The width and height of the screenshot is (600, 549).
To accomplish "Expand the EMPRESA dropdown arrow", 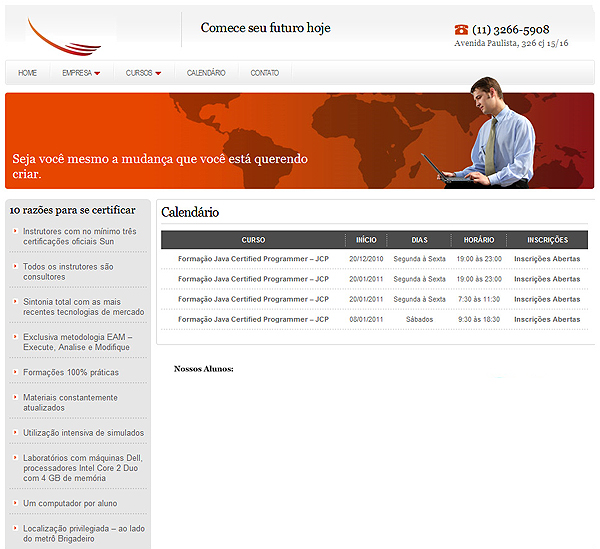I will 97,73.
